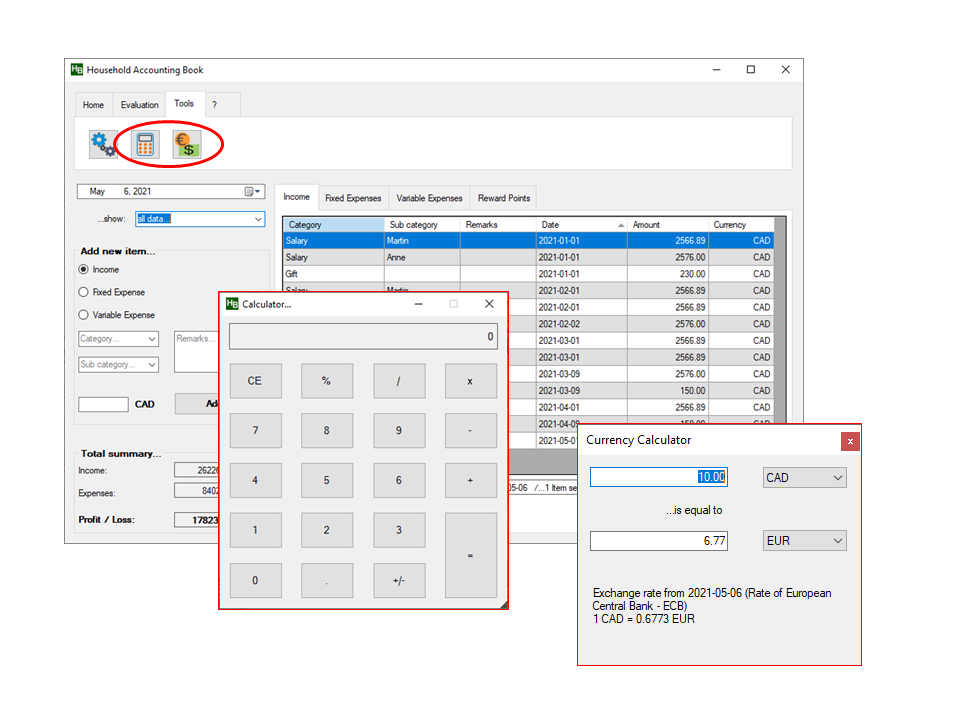
Task: Click the currency amount field showing 10.00
Action: point(658,478)
